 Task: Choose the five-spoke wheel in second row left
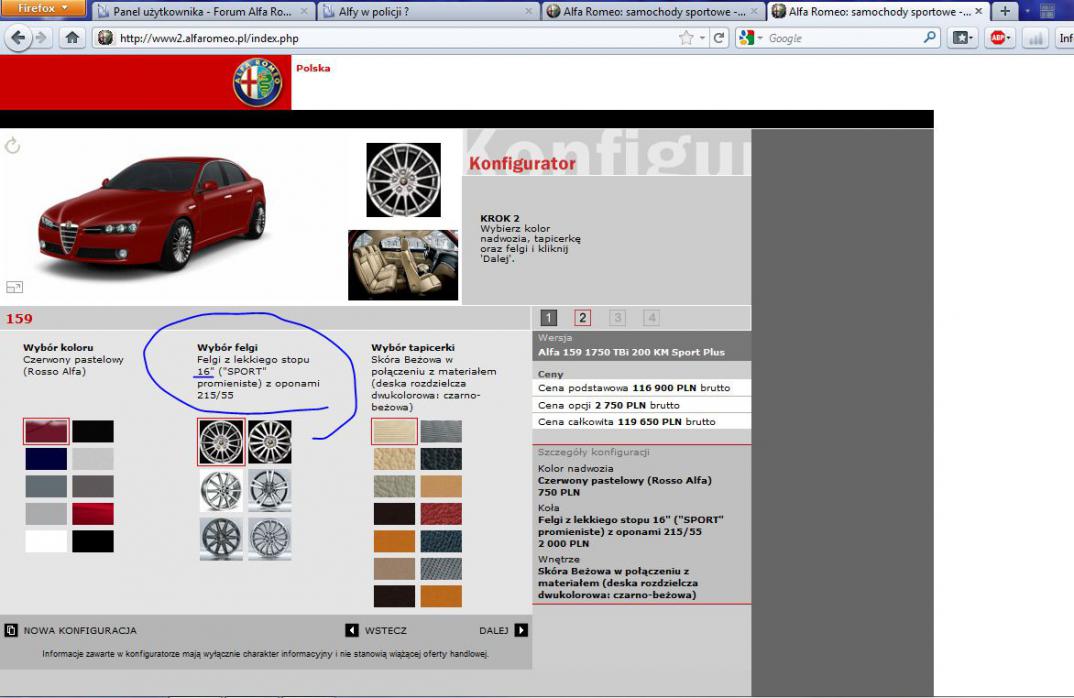(x=221, y=490)
